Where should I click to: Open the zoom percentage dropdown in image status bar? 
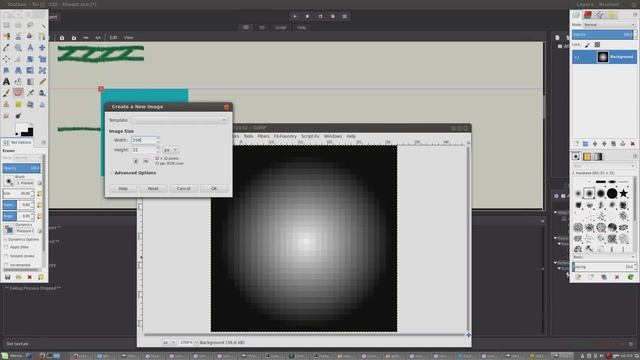(x=188, y=342)
